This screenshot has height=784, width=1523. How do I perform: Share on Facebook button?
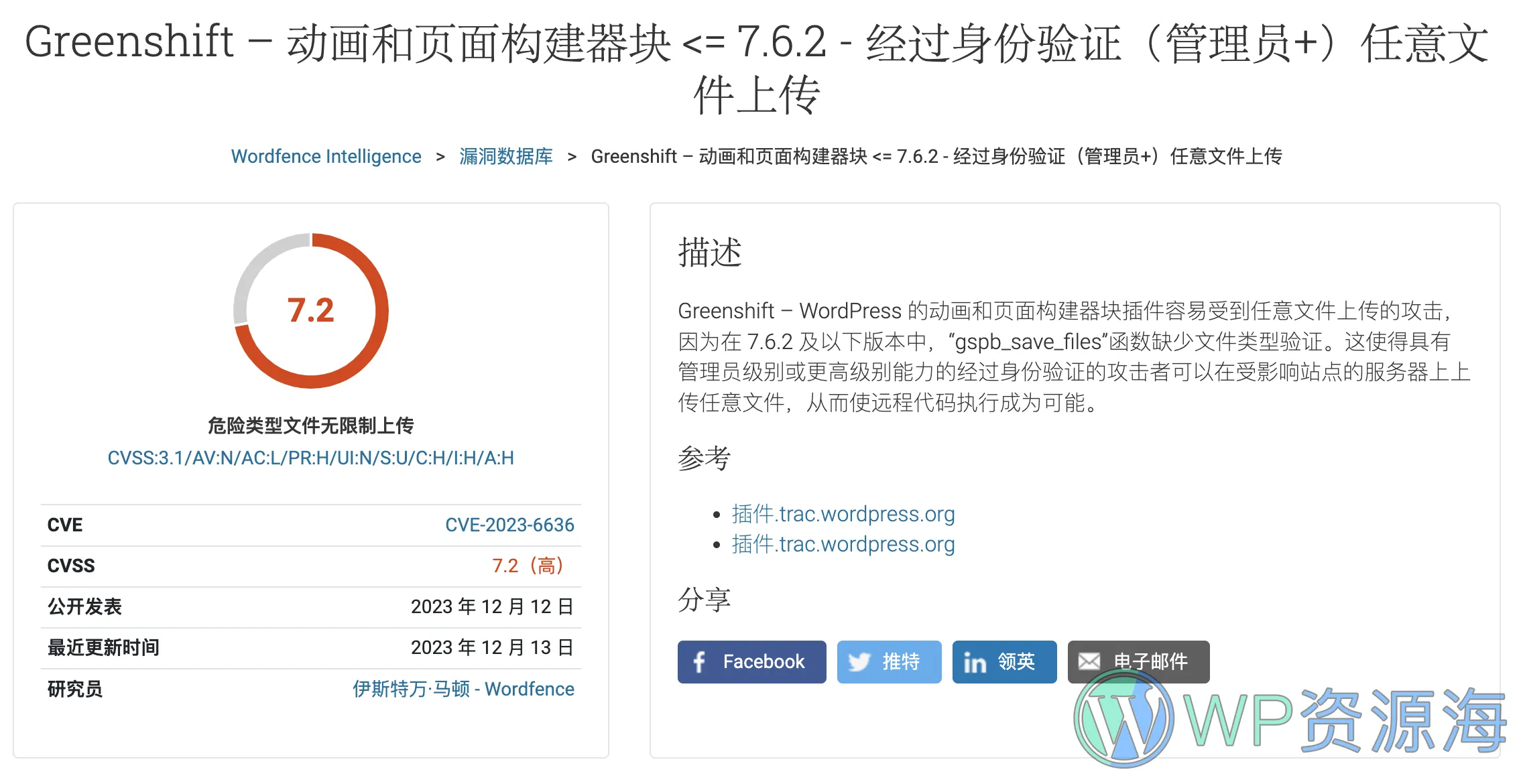point(751,662)
